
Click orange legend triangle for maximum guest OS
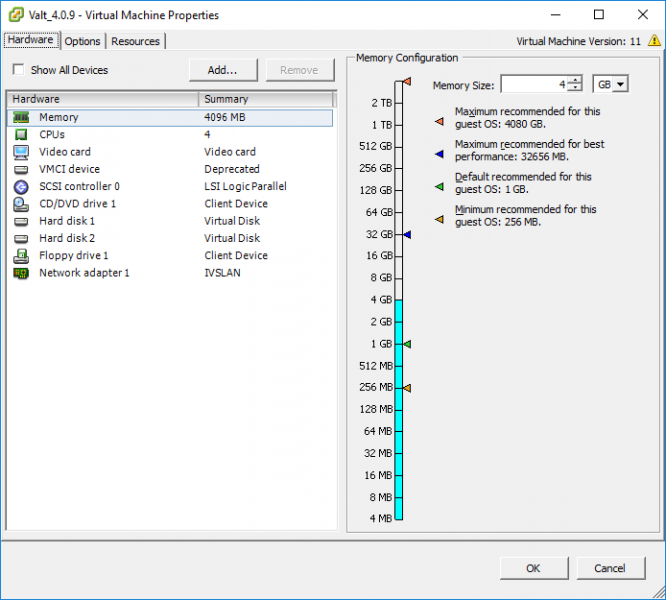click(x=439, y=121)
